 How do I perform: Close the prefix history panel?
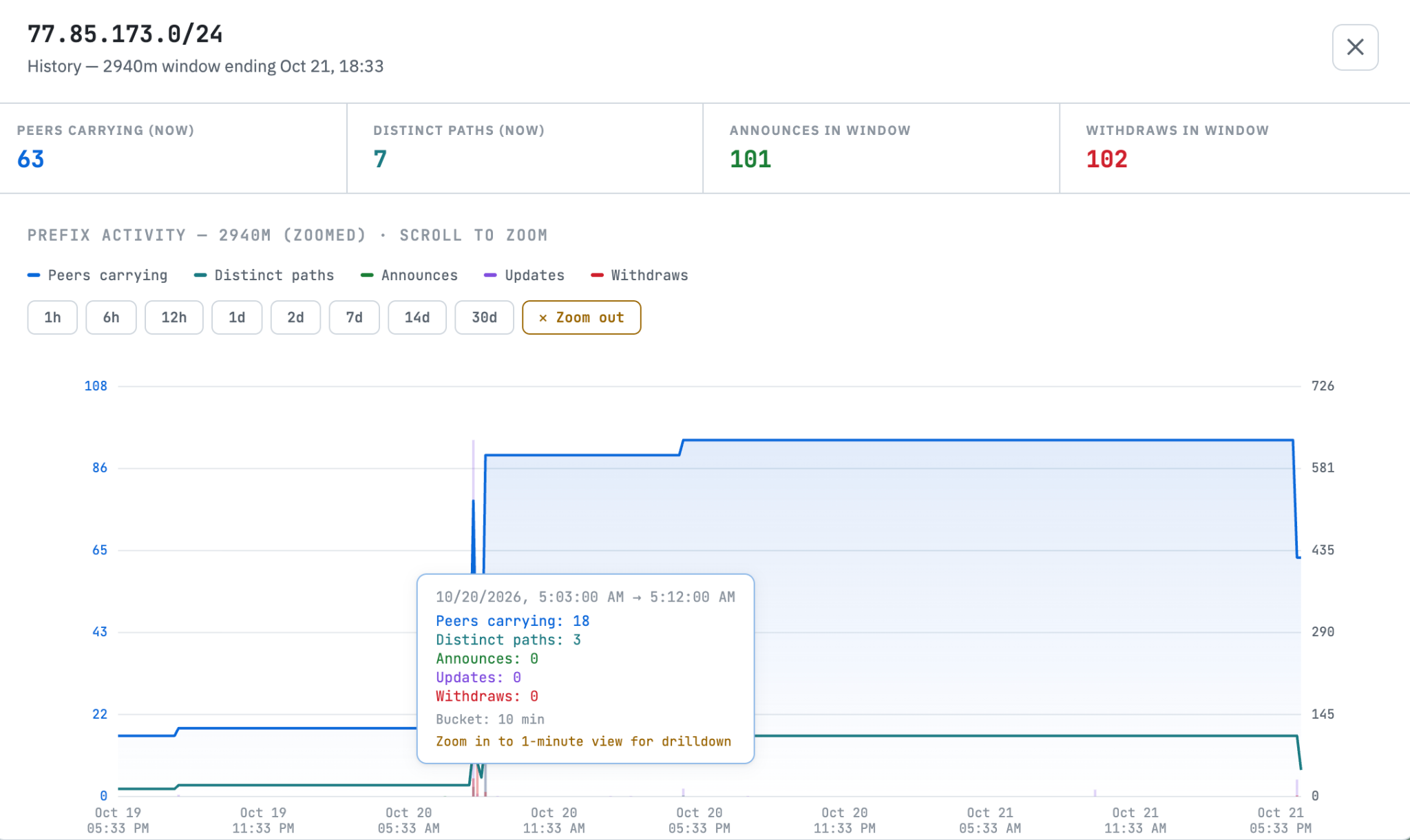tap(1355, 48)
